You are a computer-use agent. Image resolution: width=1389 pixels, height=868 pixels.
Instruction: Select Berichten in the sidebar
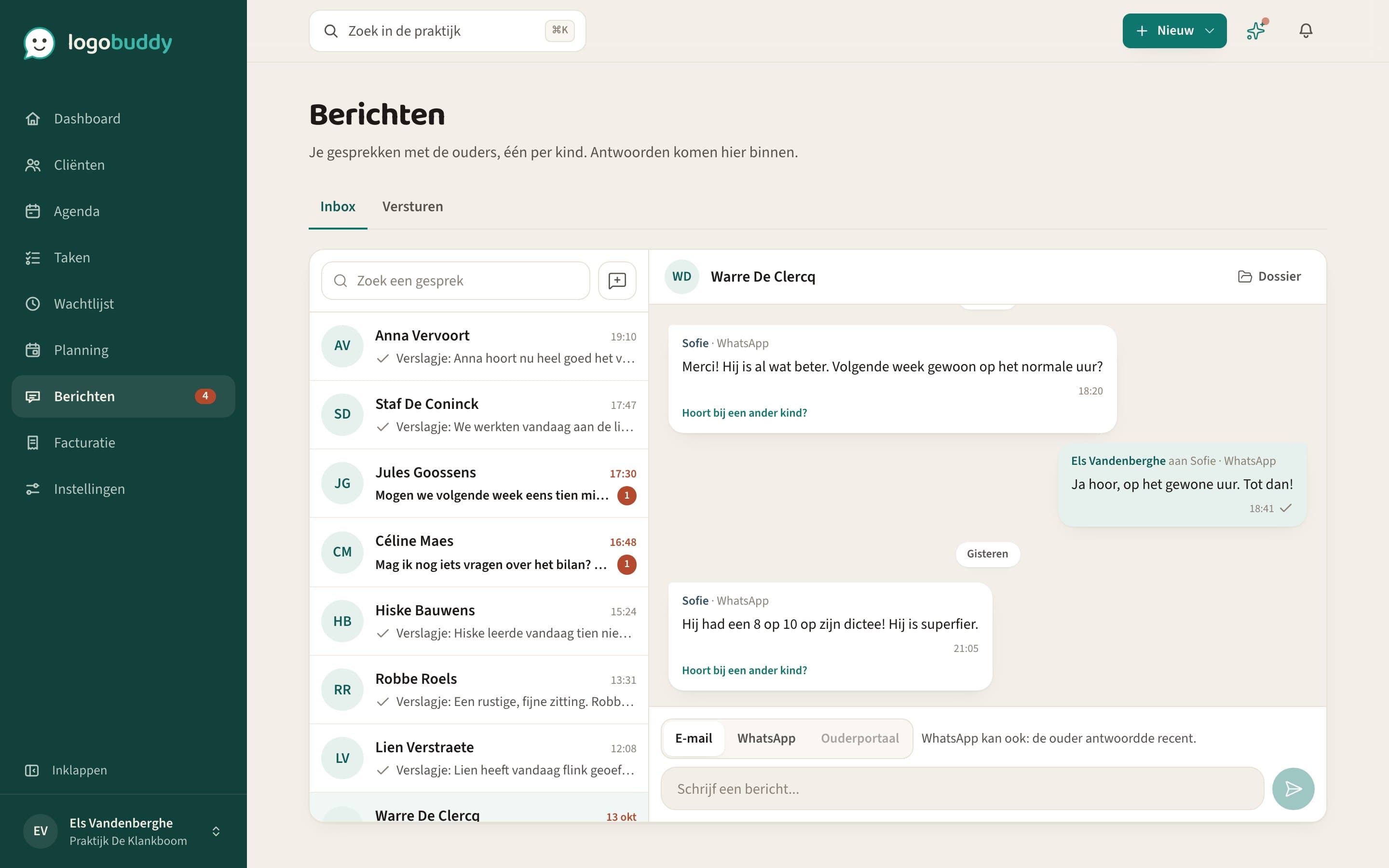point(123,396)
